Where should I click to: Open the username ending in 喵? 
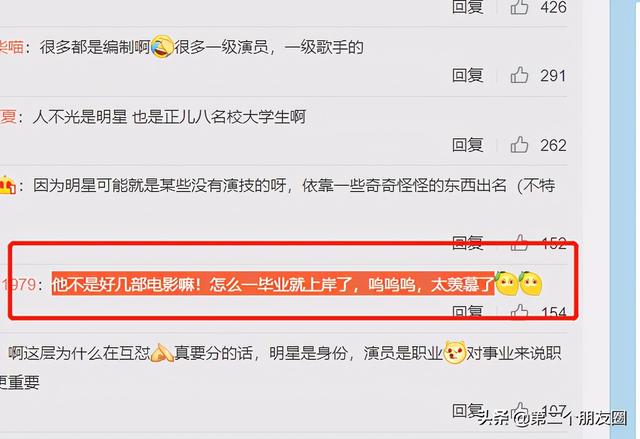(x=11, y=47)
